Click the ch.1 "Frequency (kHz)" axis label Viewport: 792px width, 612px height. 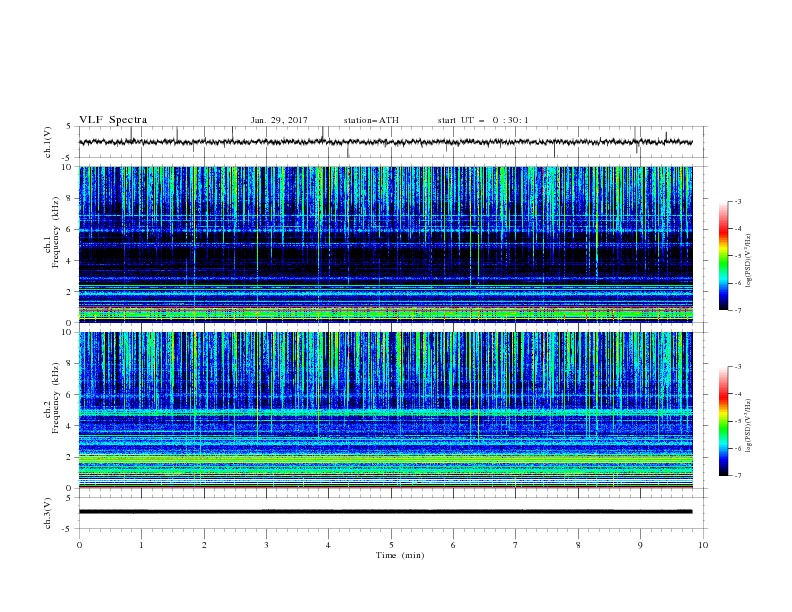56,232
